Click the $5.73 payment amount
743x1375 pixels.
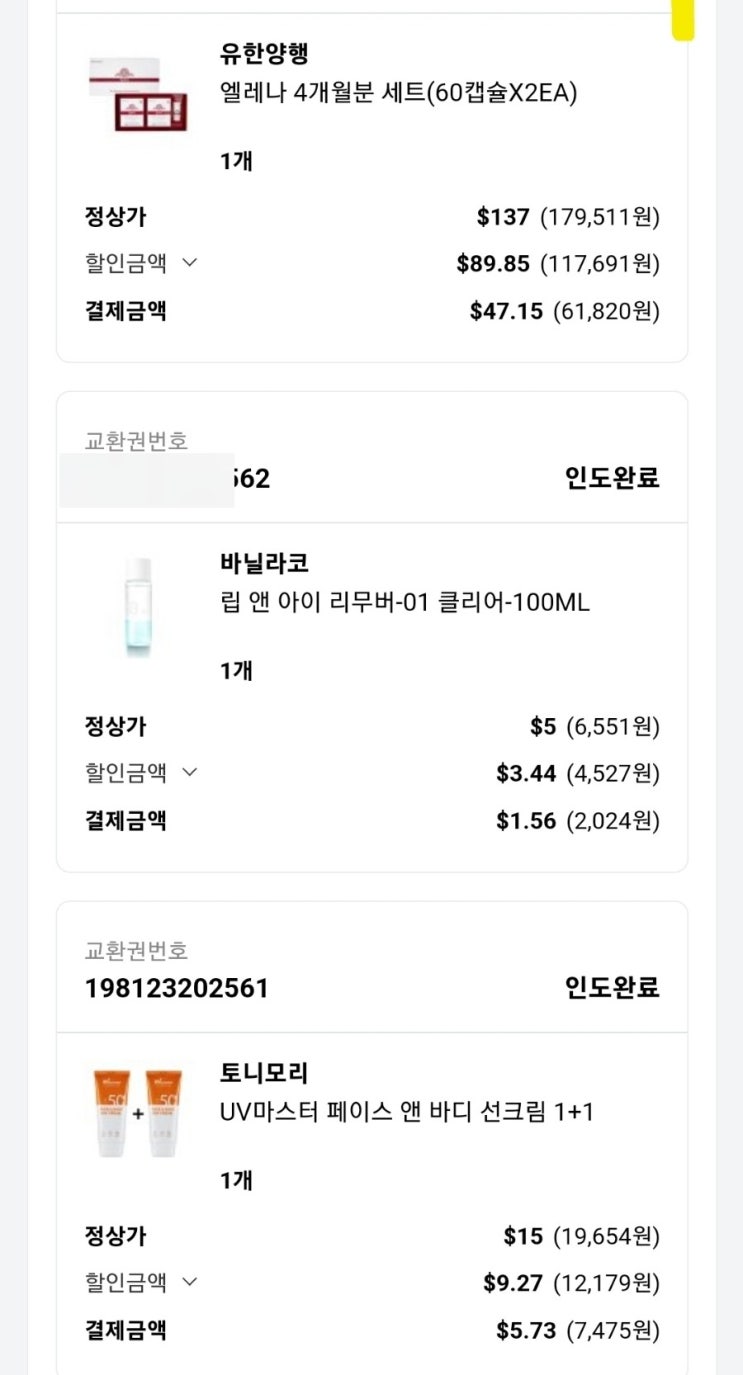[x=526, y=1331]
